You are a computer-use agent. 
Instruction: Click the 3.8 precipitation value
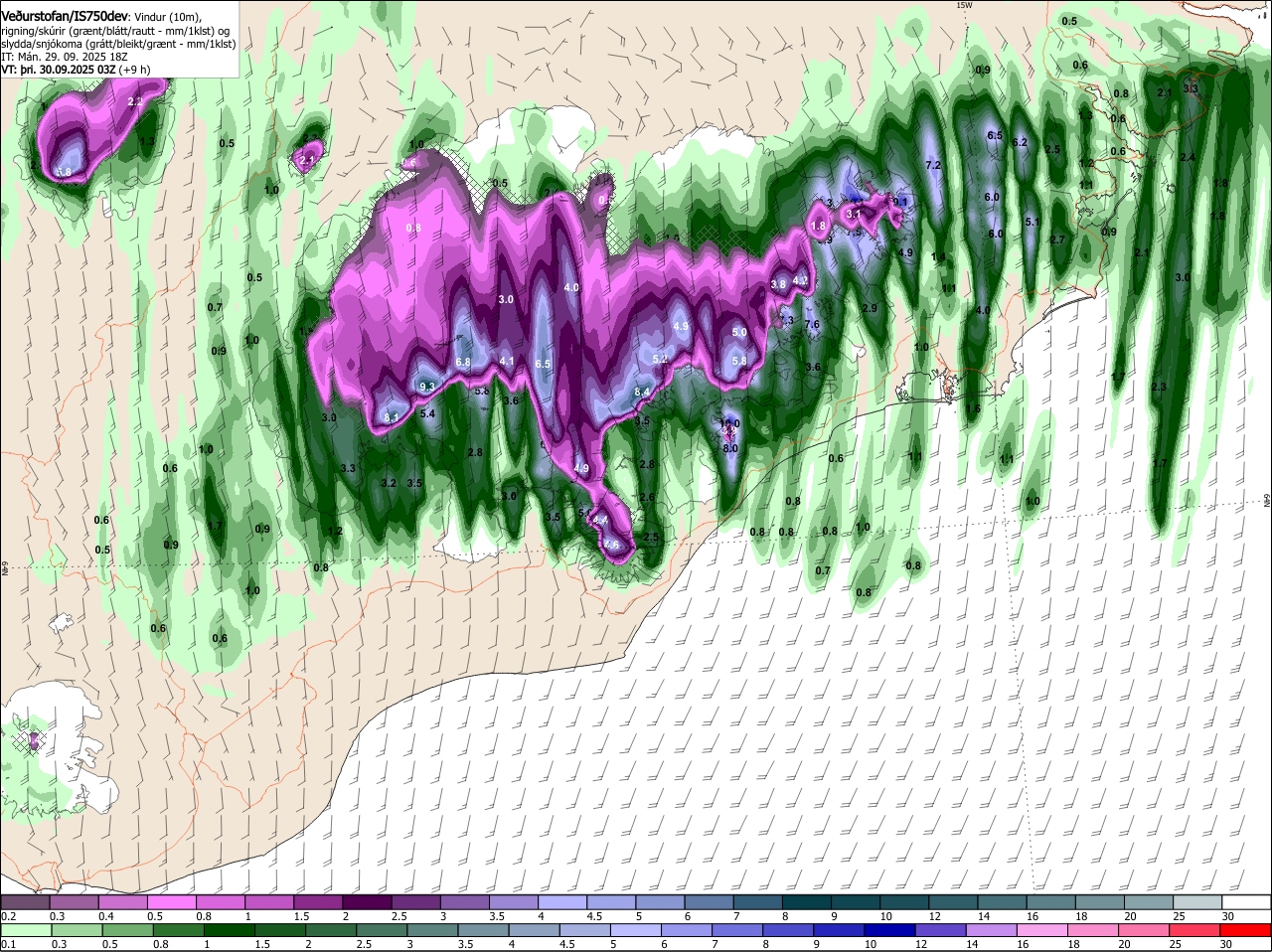point(778,285)
